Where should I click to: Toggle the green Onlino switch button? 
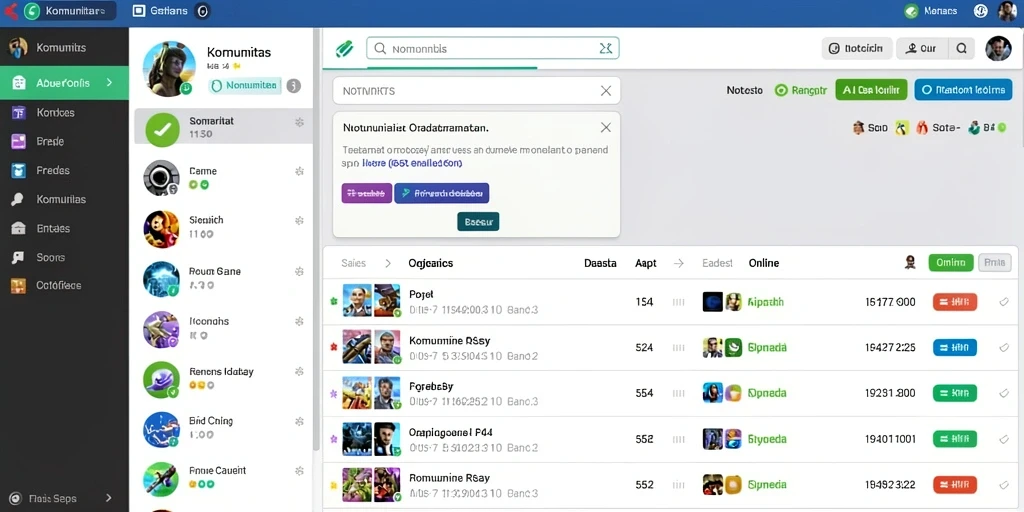pyautogui.click(x=951, y=263)
